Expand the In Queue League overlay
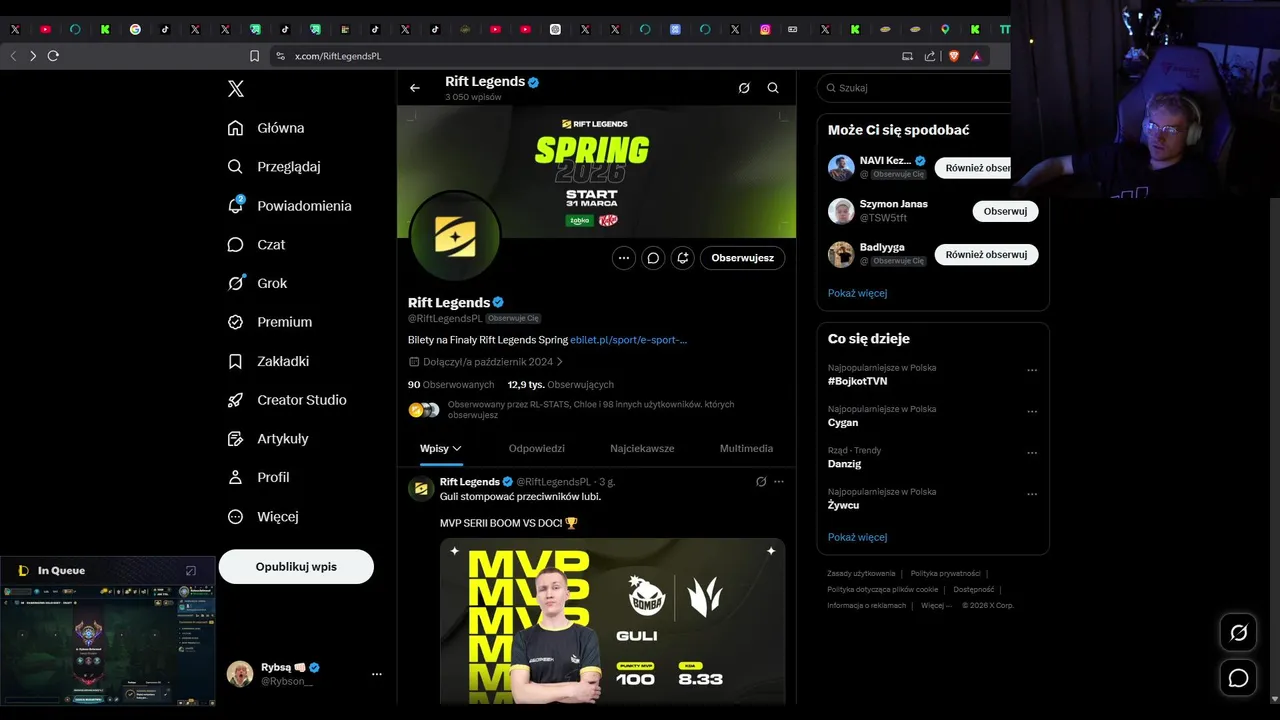1280x720 pixels. click(x=191, y=571)
